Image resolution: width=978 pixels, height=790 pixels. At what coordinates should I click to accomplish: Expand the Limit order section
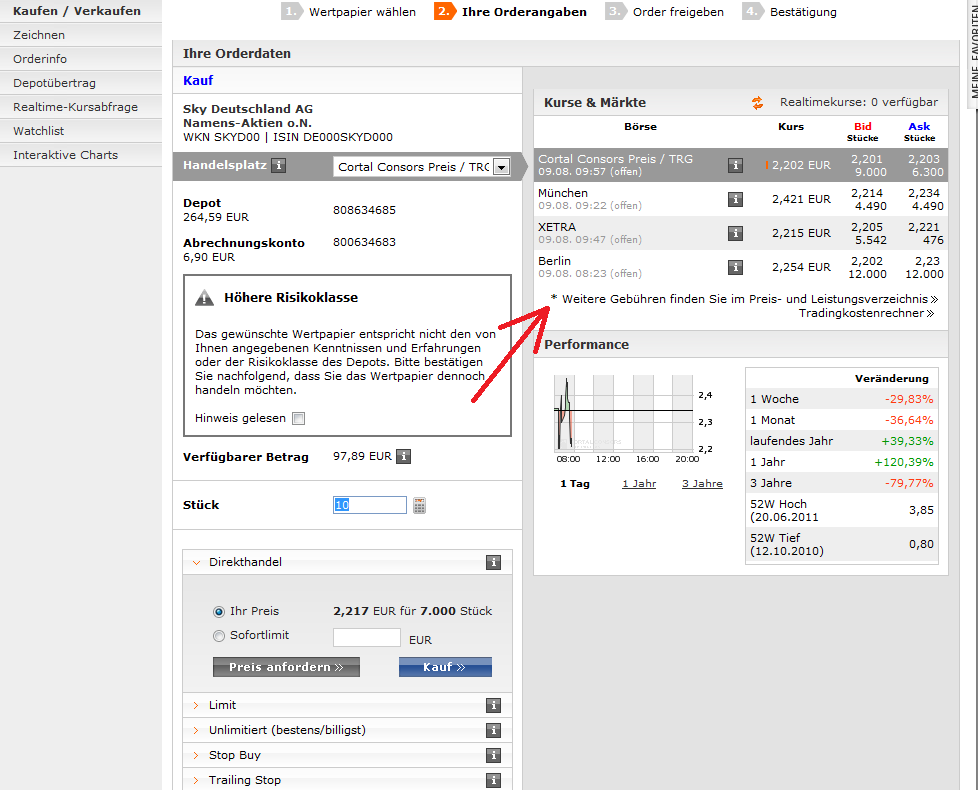[196, 705]
